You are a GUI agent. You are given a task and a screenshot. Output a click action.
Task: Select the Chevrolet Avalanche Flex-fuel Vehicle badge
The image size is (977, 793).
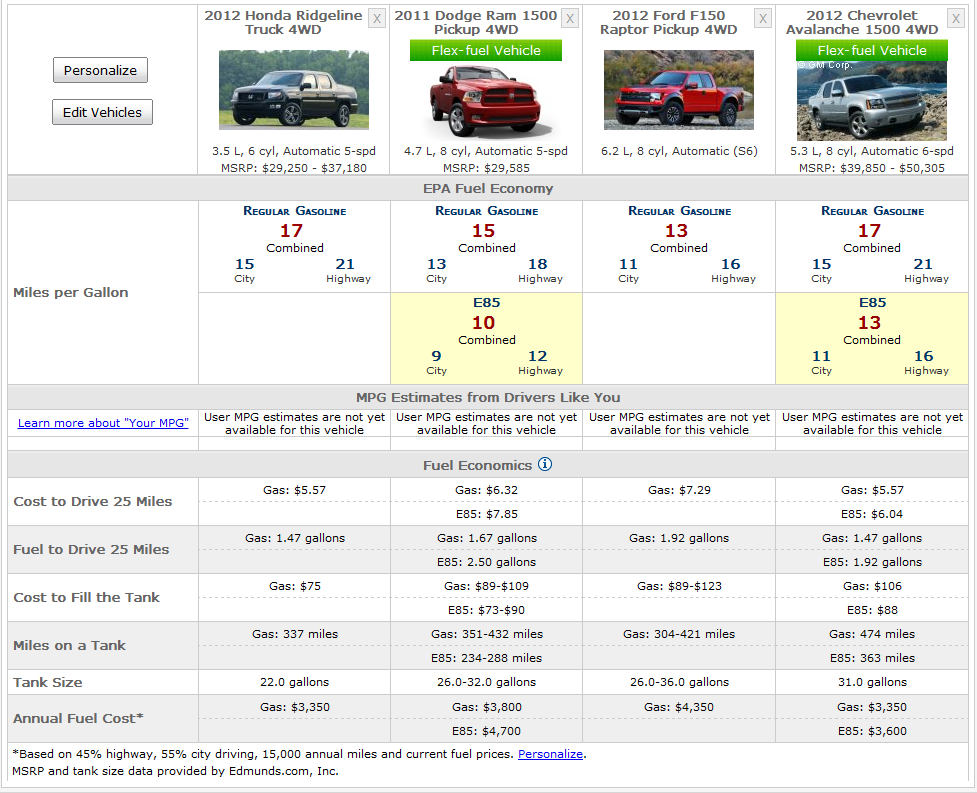point(872,50)
